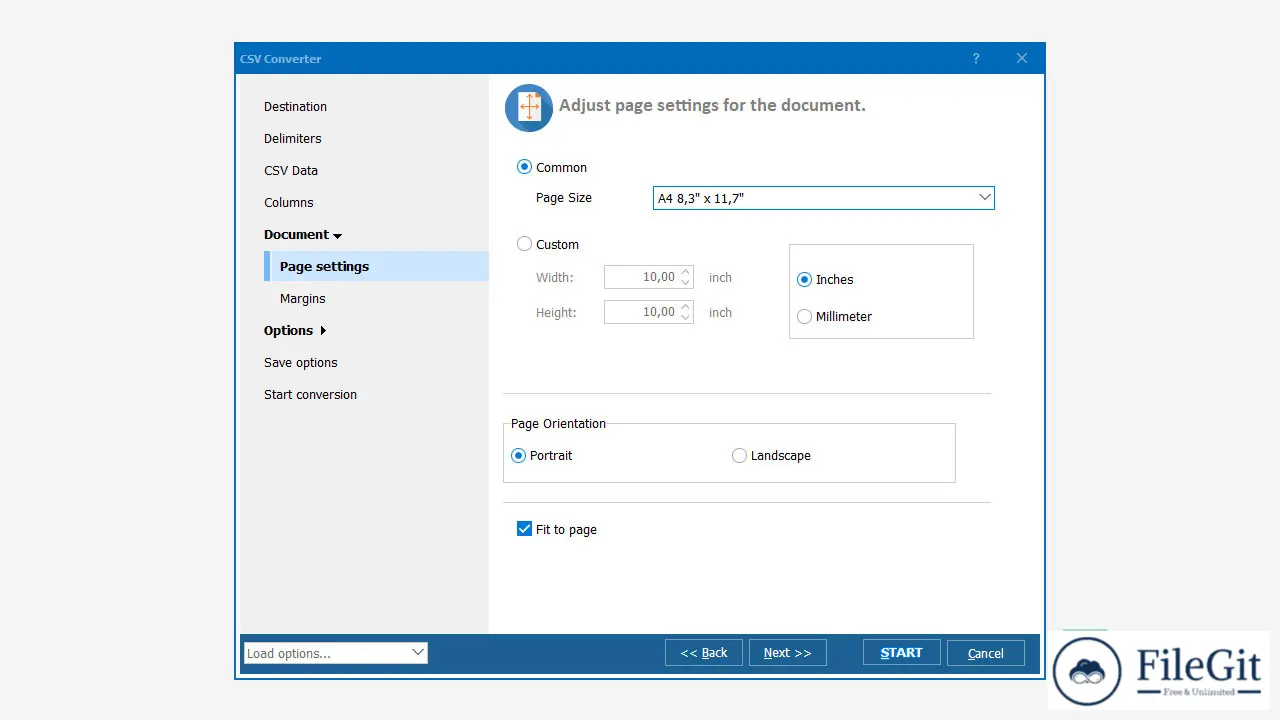Set orientation to Landscape

coord(739,455)
